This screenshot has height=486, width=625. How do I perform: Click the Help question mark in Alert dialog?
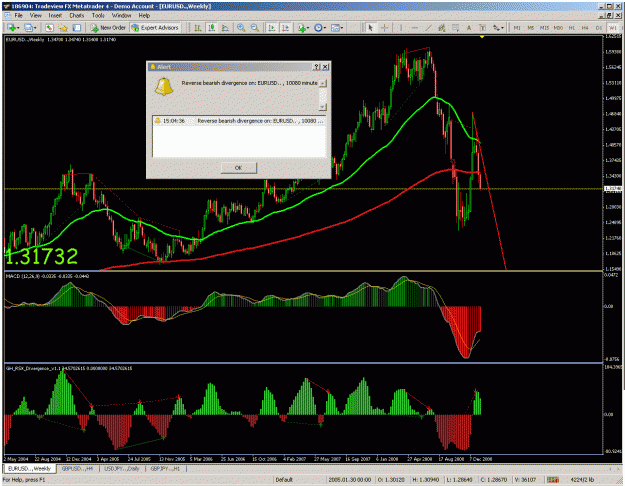tap(316, 67)
